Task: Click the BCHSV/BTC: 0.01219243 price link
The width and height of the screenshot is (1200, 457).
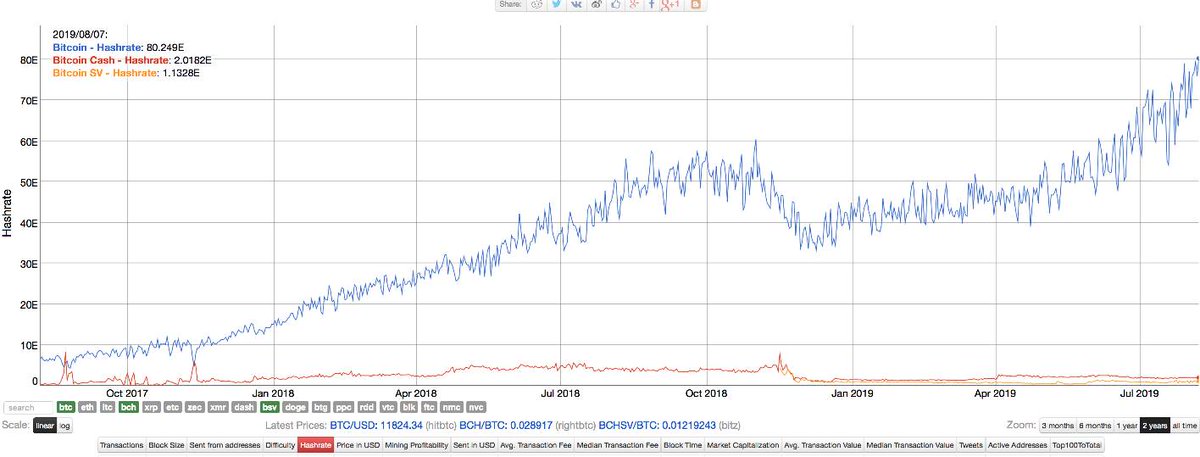Action: click(658, 426)
